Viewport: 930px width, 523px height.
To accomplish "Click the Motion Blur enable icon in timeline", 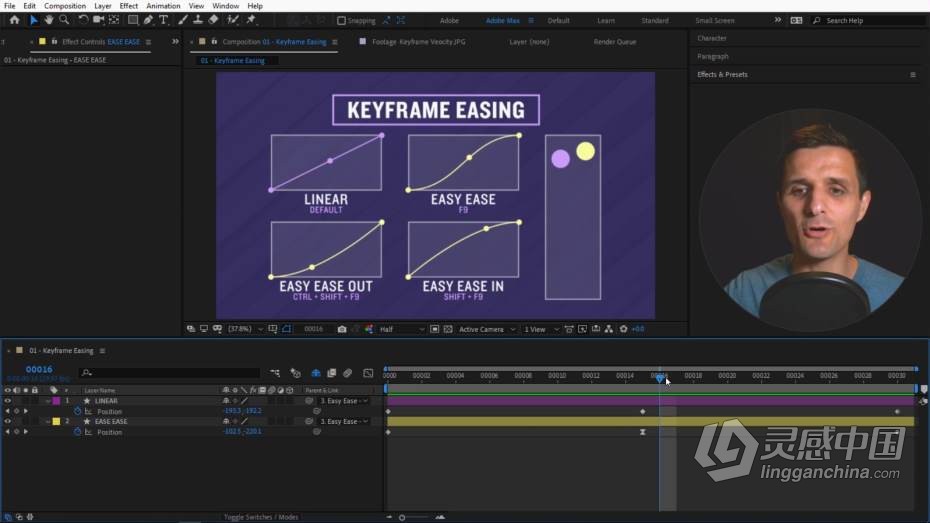I will 348,373.
